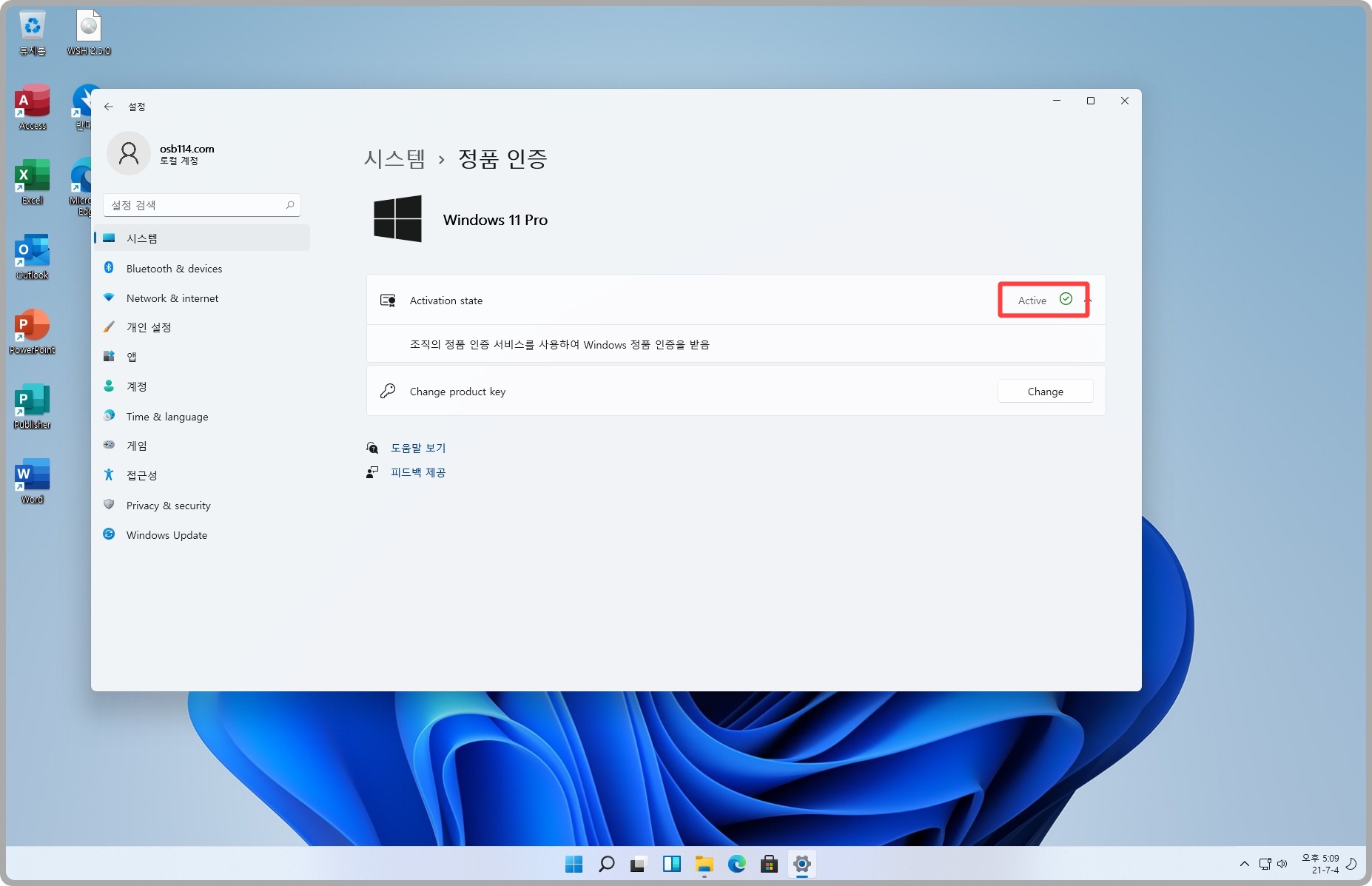Launch Microsoft Edge from the taskbar
Screen dimensions: 1372x886
point(737,864)
